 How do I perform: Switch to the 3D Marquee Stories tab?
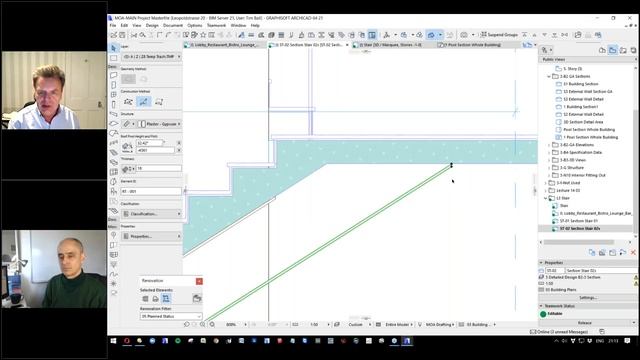coord(390,45)
